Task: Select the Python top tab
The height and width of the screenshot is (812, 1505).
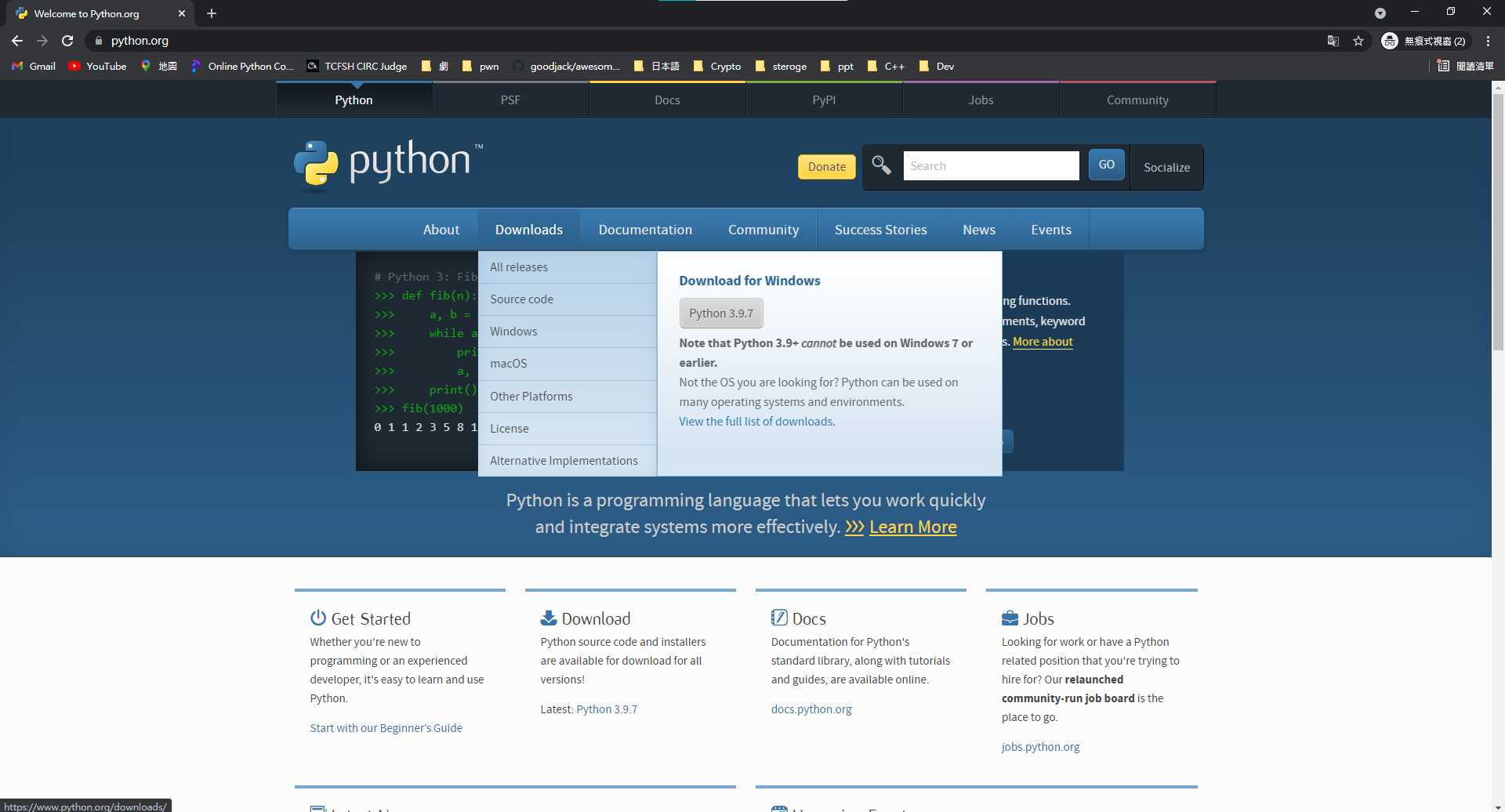Action: pyautogui.click(x=354, y=100)
